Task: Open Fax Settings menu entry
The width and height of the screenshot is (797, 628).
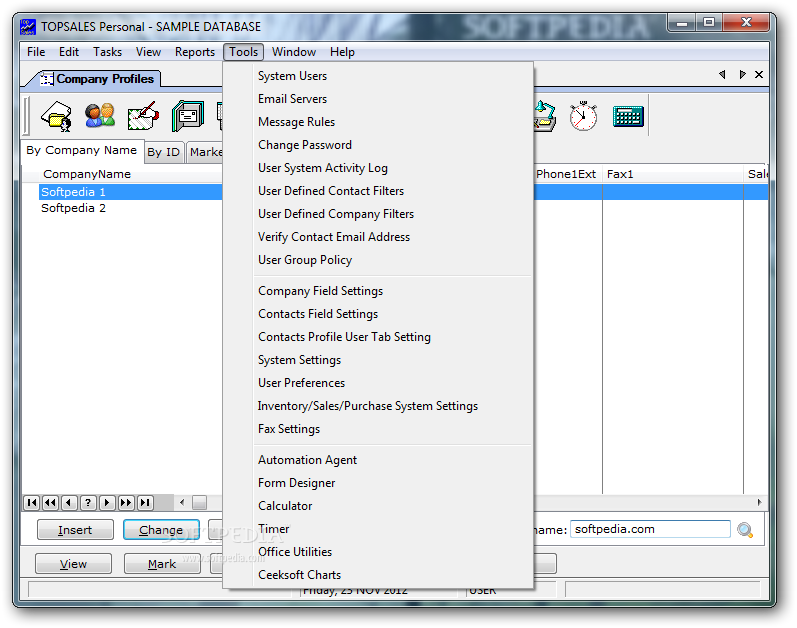Action: click(379, 429)
